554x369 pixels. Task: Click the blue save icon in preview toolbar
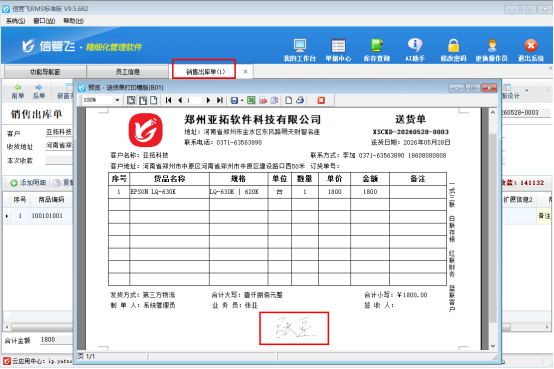(x=234, y=100)
